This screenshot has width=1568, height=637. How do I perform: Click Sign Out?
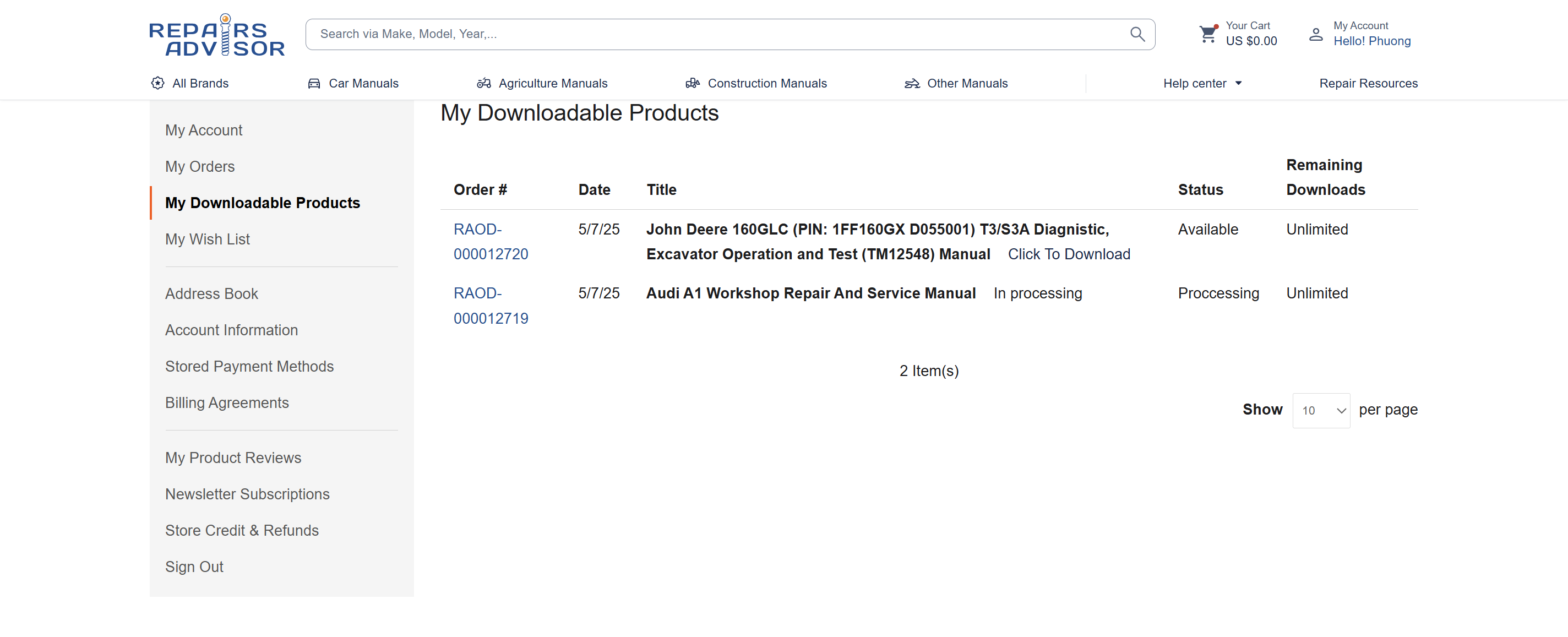coord(194,567)
